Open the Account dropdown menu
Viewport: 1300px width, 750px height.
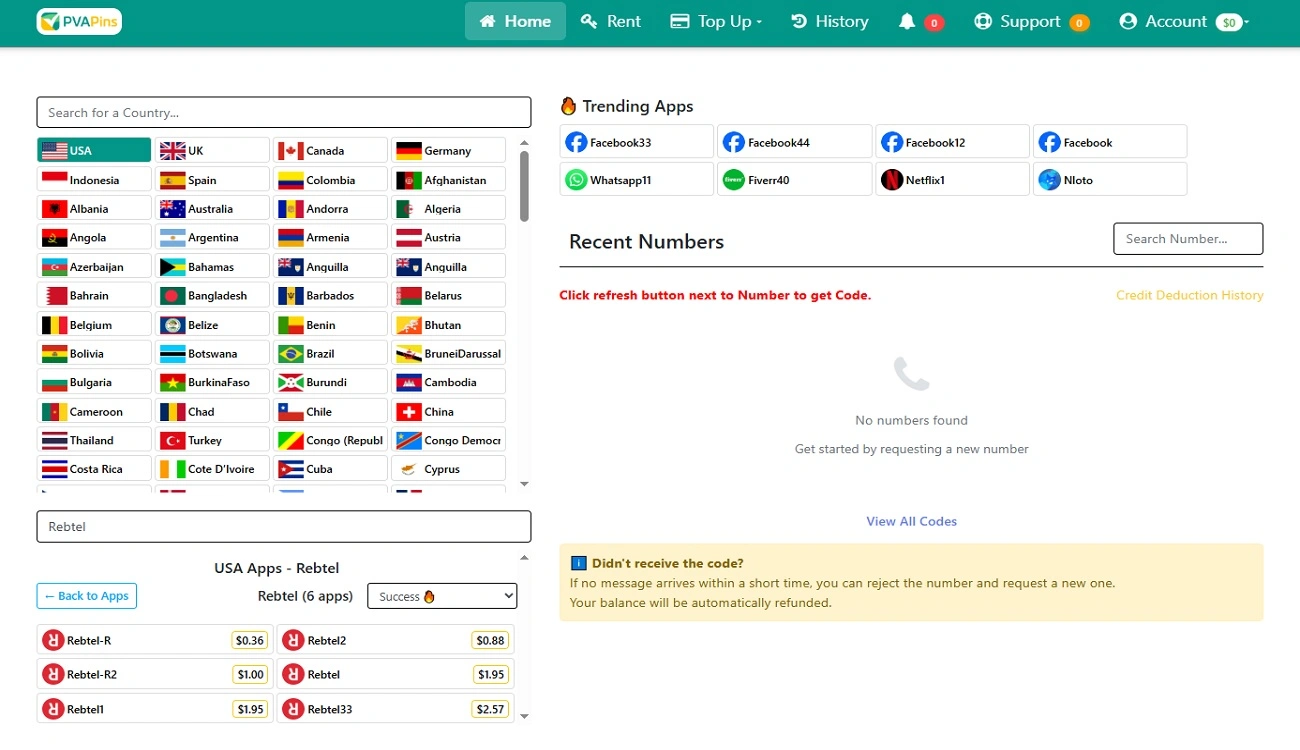point(1184,21)
